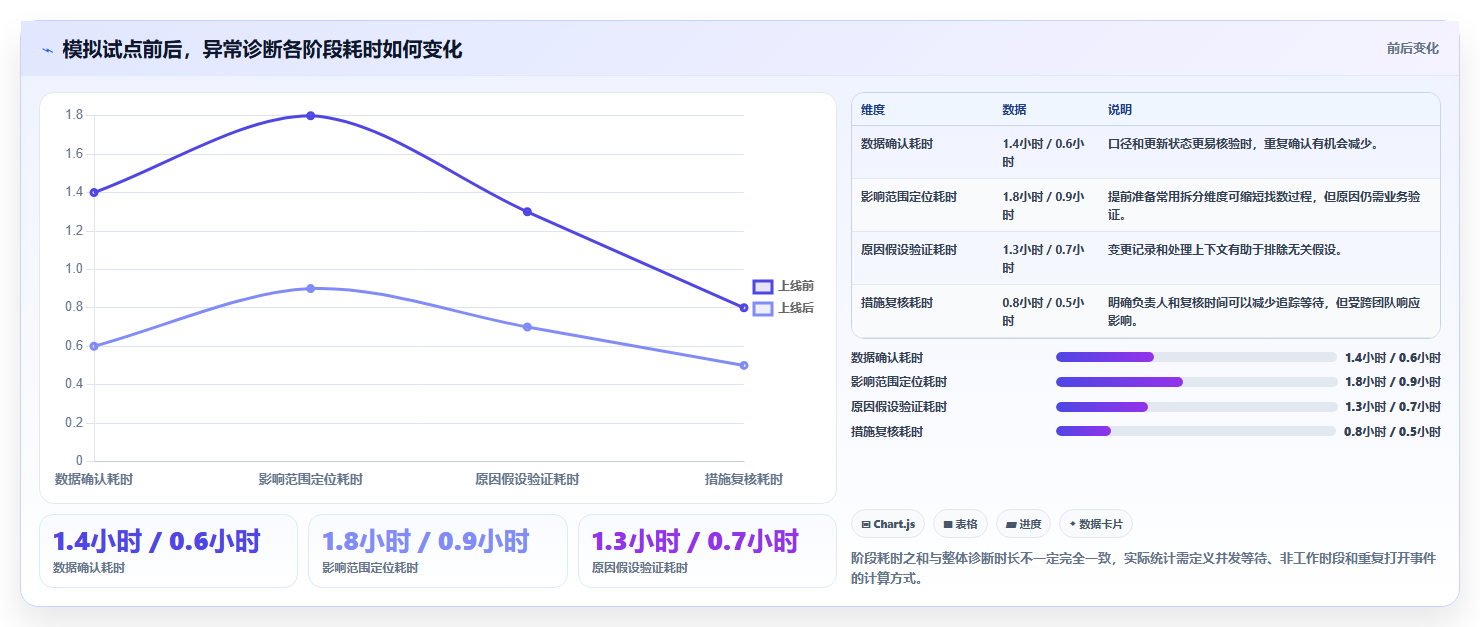
Task: Click the footnote starting 阶段耗时之和
Action: click(1144, 568)
